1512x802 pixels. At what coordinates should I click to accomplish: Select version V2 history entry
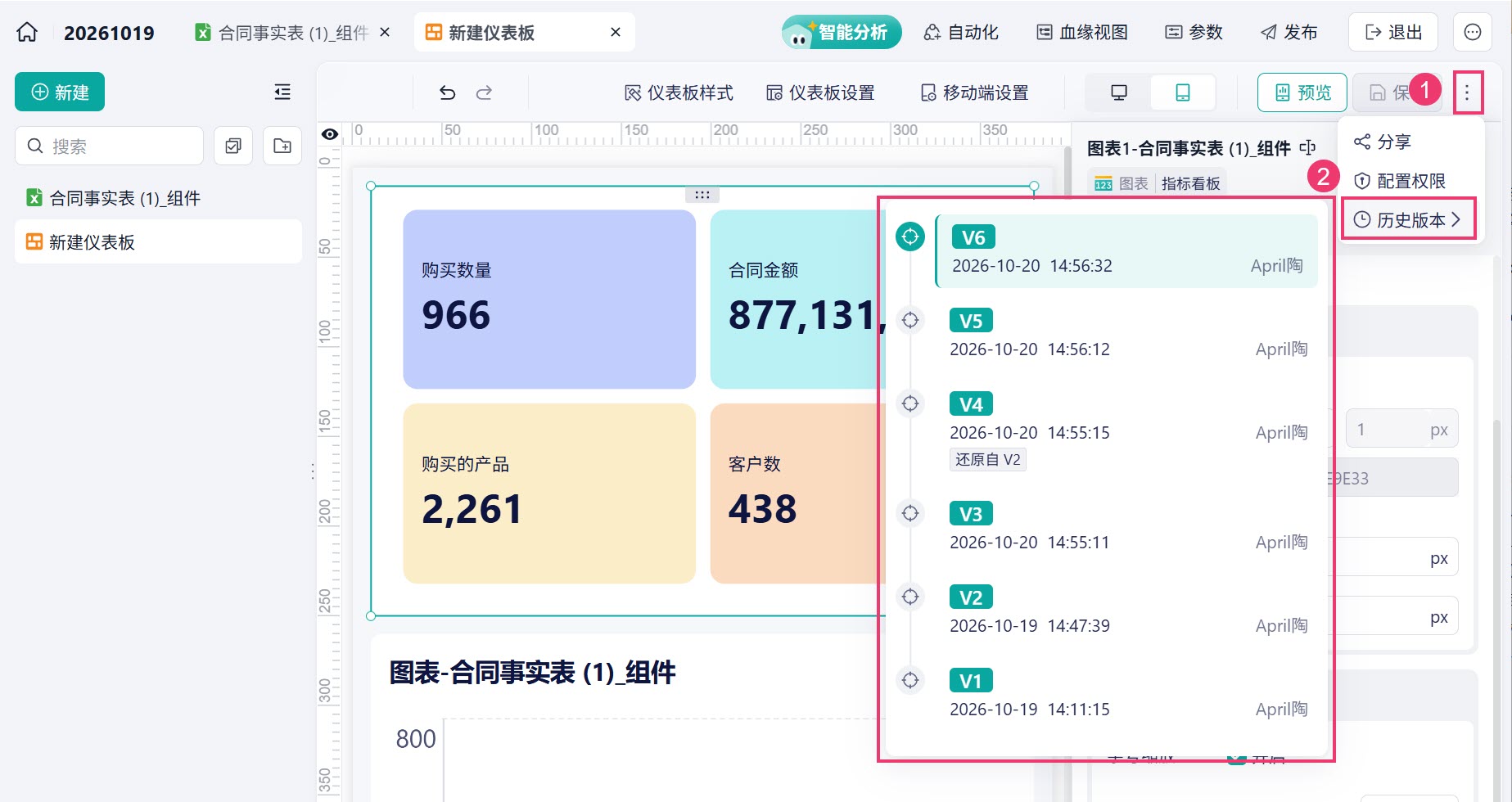pyautogui.click(x=1128, y=611)
